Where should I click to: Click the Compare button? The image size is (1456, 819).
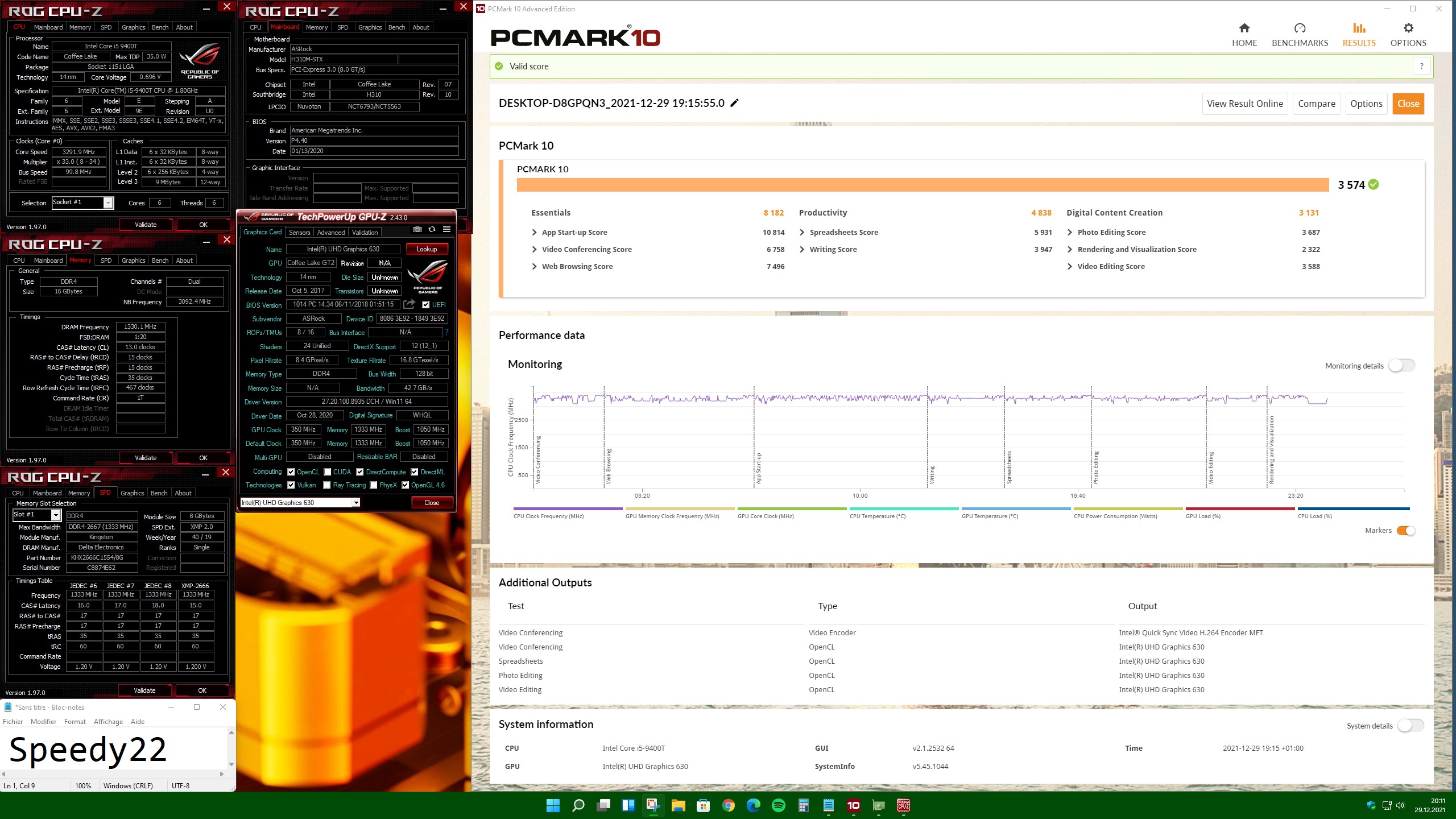[x=1317, y=104]
